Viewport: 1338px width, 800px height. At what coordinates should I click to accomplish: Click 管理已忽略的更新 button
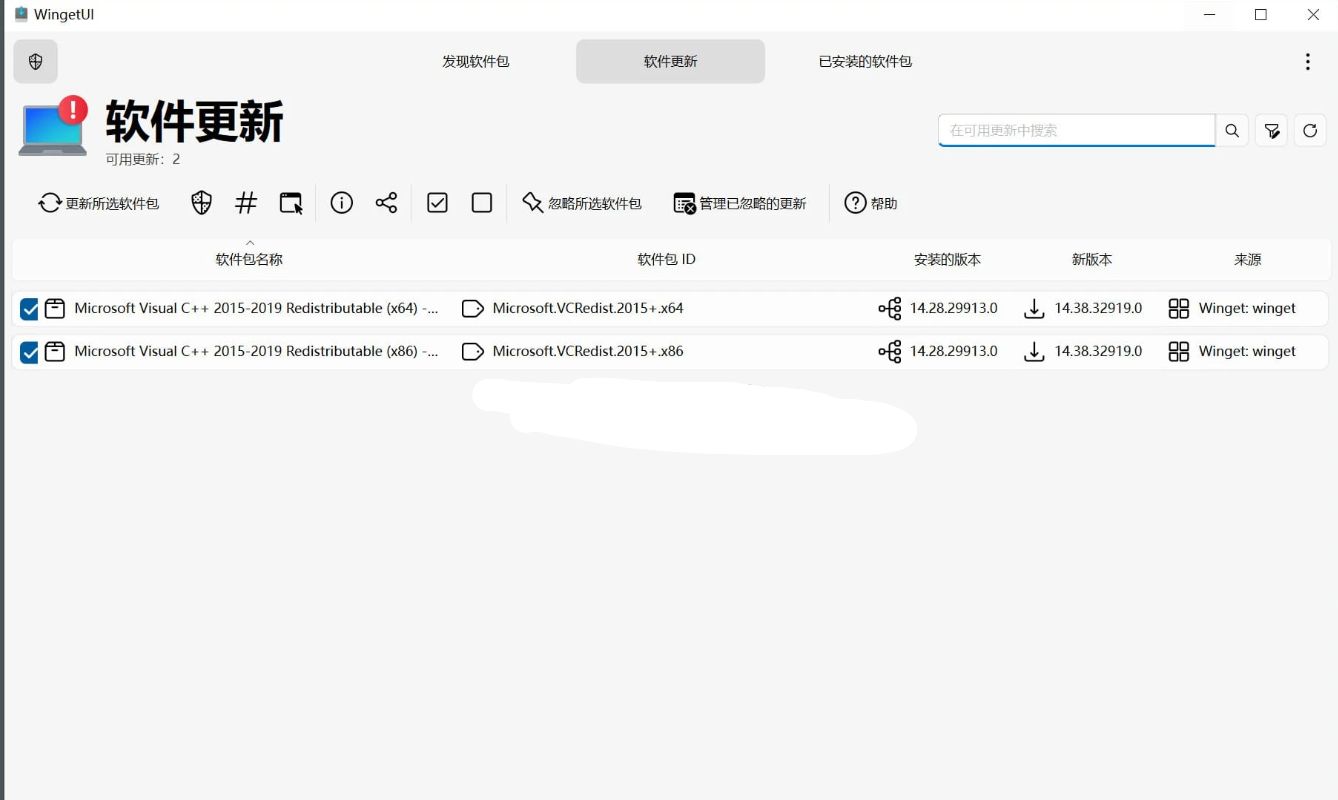pos(740,203)
